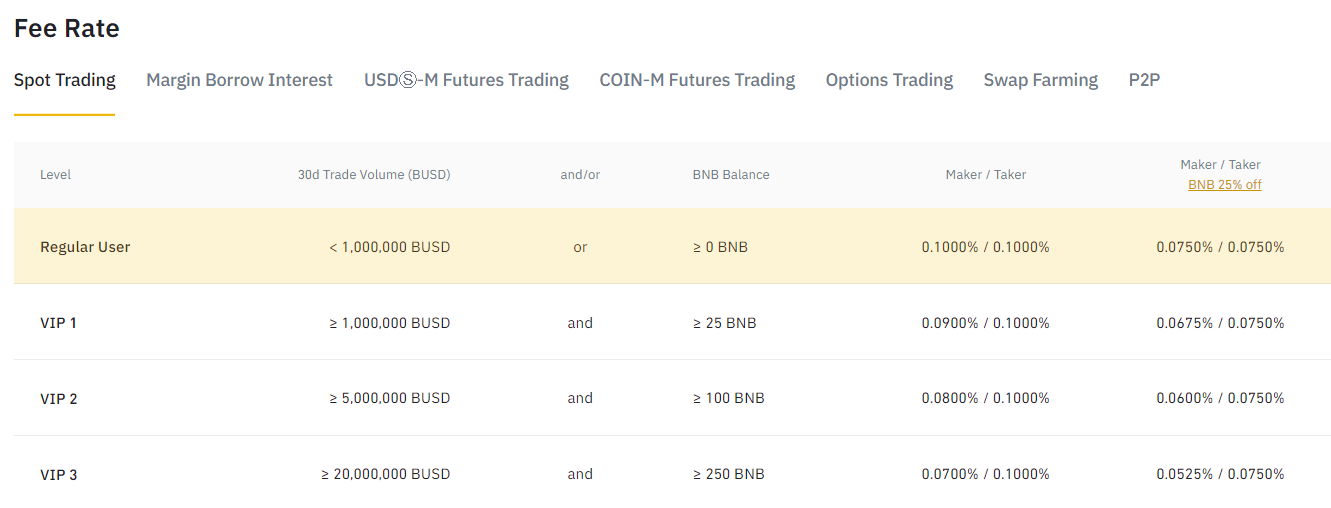Switch to the Swap Farming tab
1331x508 pixels.
1040,80
